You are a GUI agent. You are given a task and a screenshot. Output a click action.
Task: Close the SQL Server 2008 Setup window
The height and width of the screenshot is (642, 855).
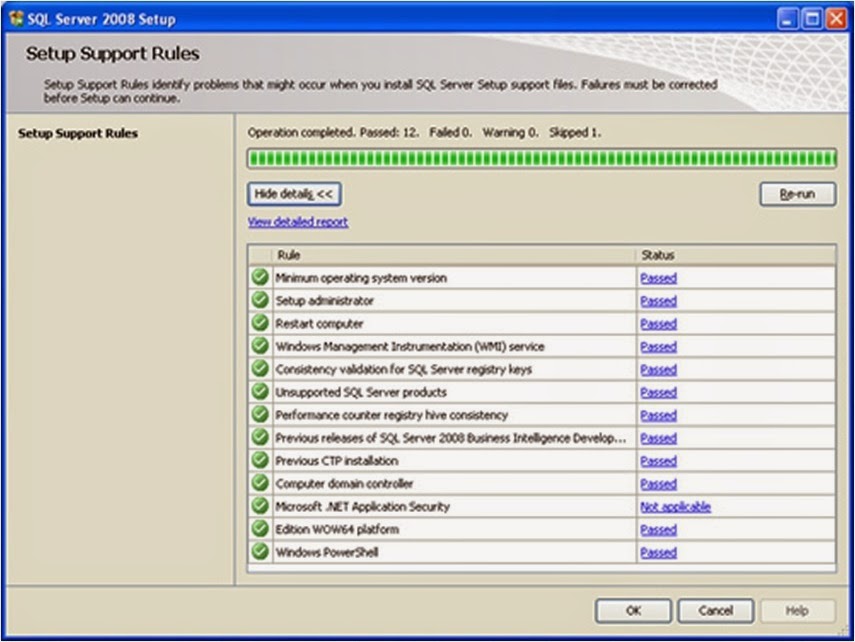836,19
